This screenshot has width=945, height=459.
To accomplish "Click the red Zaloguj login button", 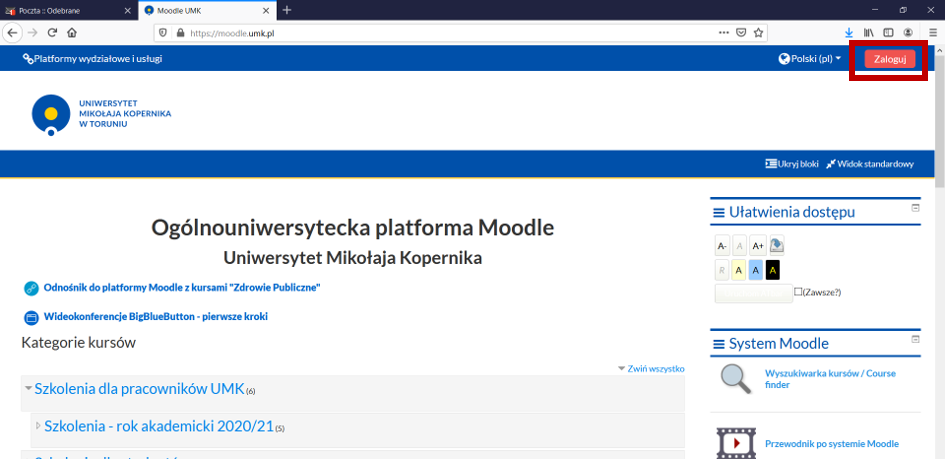I will coord(890,59).
